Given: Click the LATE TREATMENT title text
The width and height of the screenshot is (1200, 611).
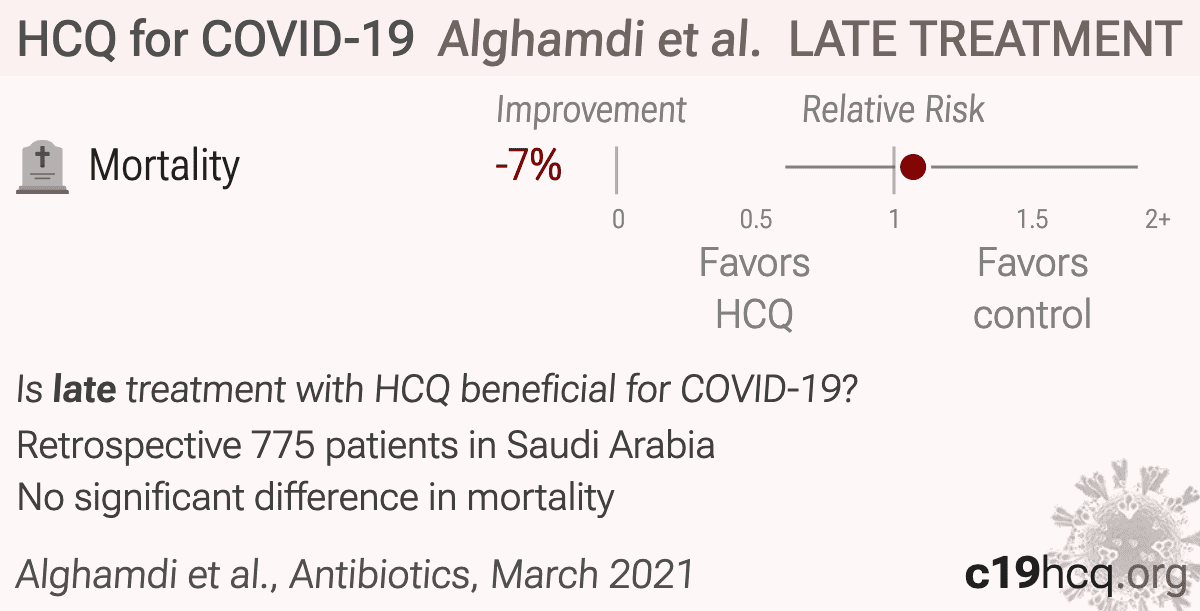Looking at the screenshot, I should [x=985, y=39].
